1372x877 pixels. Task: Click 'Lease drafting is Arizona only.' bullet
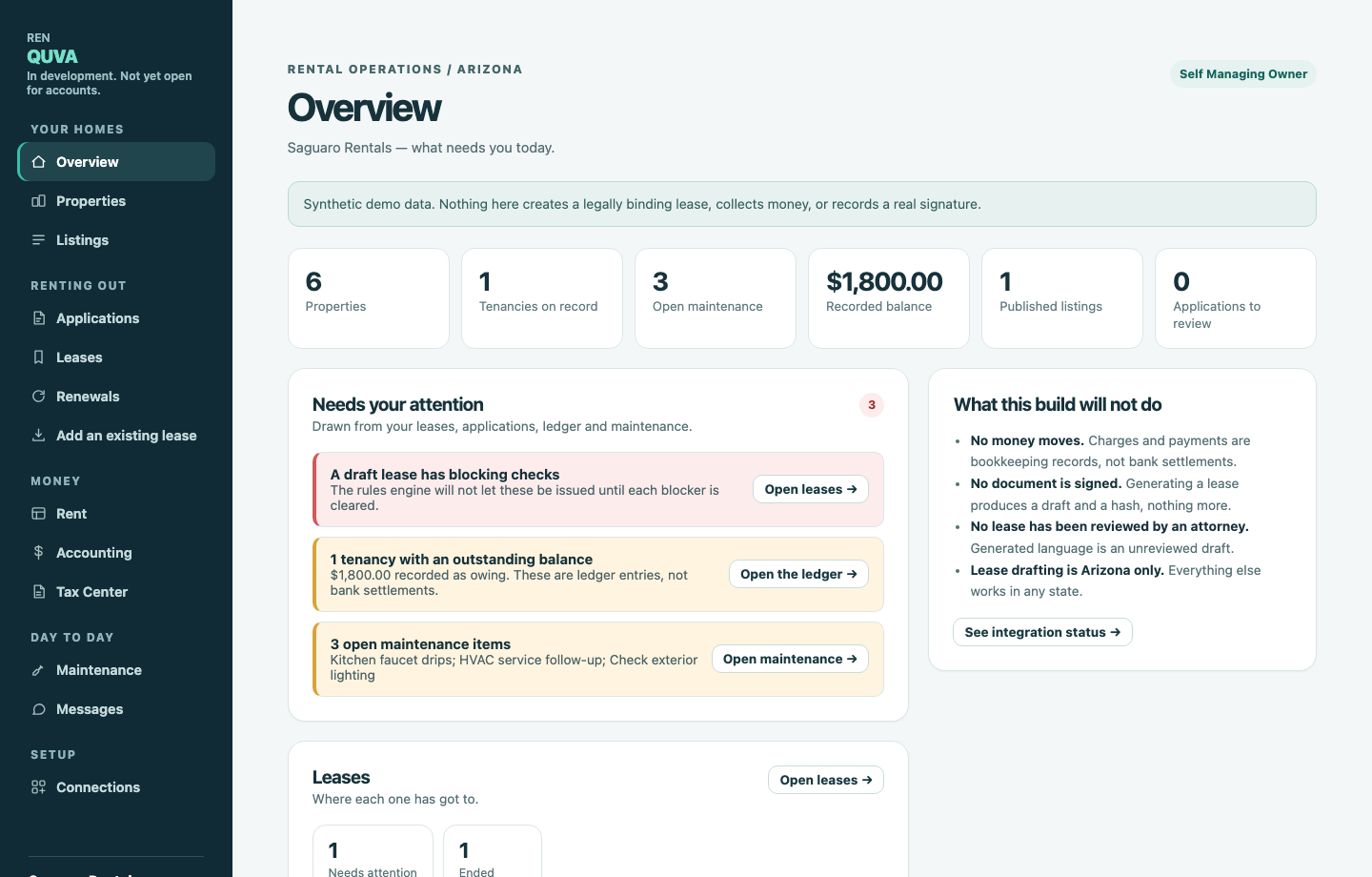(x=1067, y=570)
